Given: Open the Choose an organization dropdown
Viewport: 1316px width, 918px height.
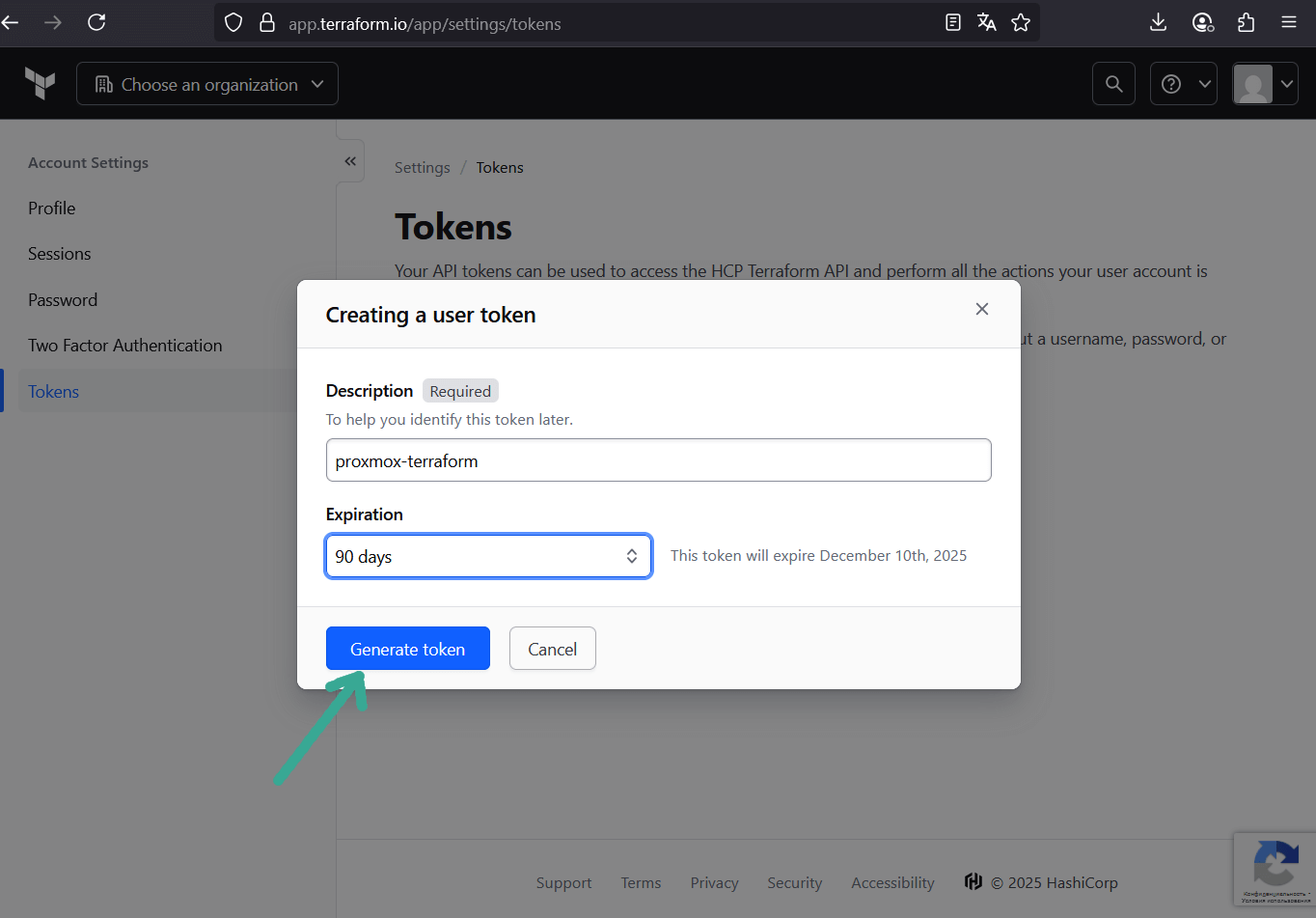Looking at the screenshot, I should coord(207,84).
